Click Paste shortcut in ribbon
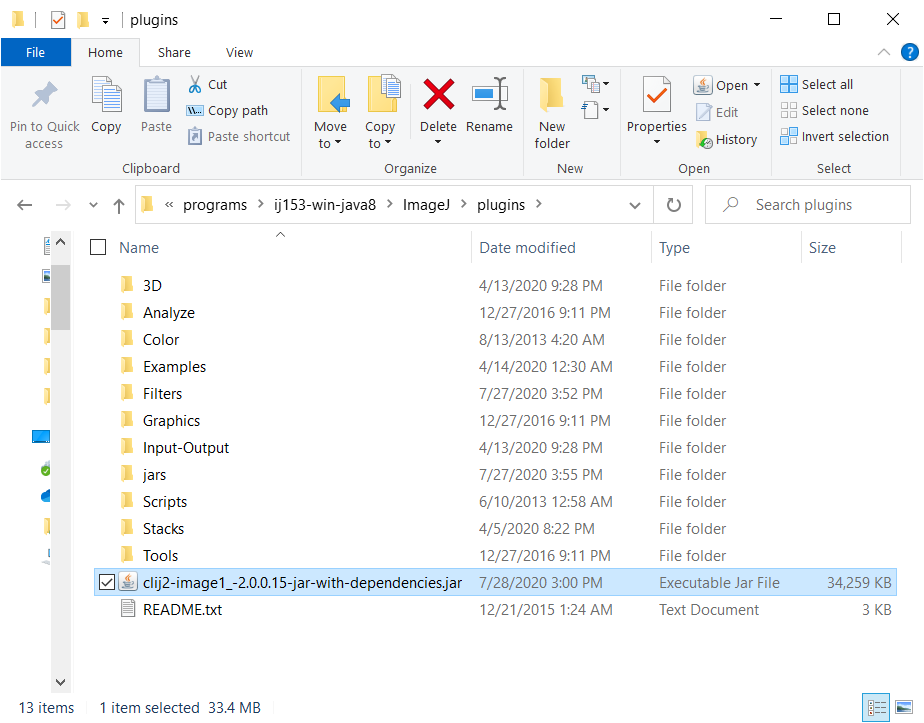 tap(239, 136)
